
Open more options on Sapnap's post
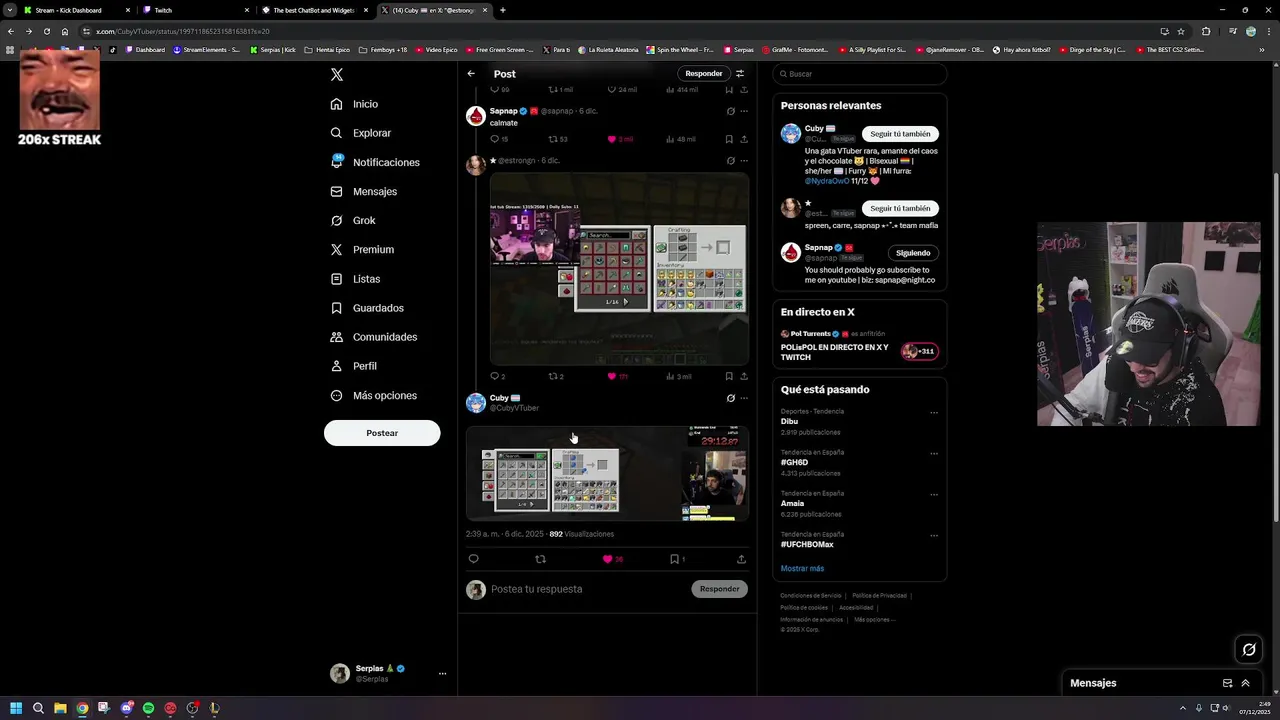[743, 111]
